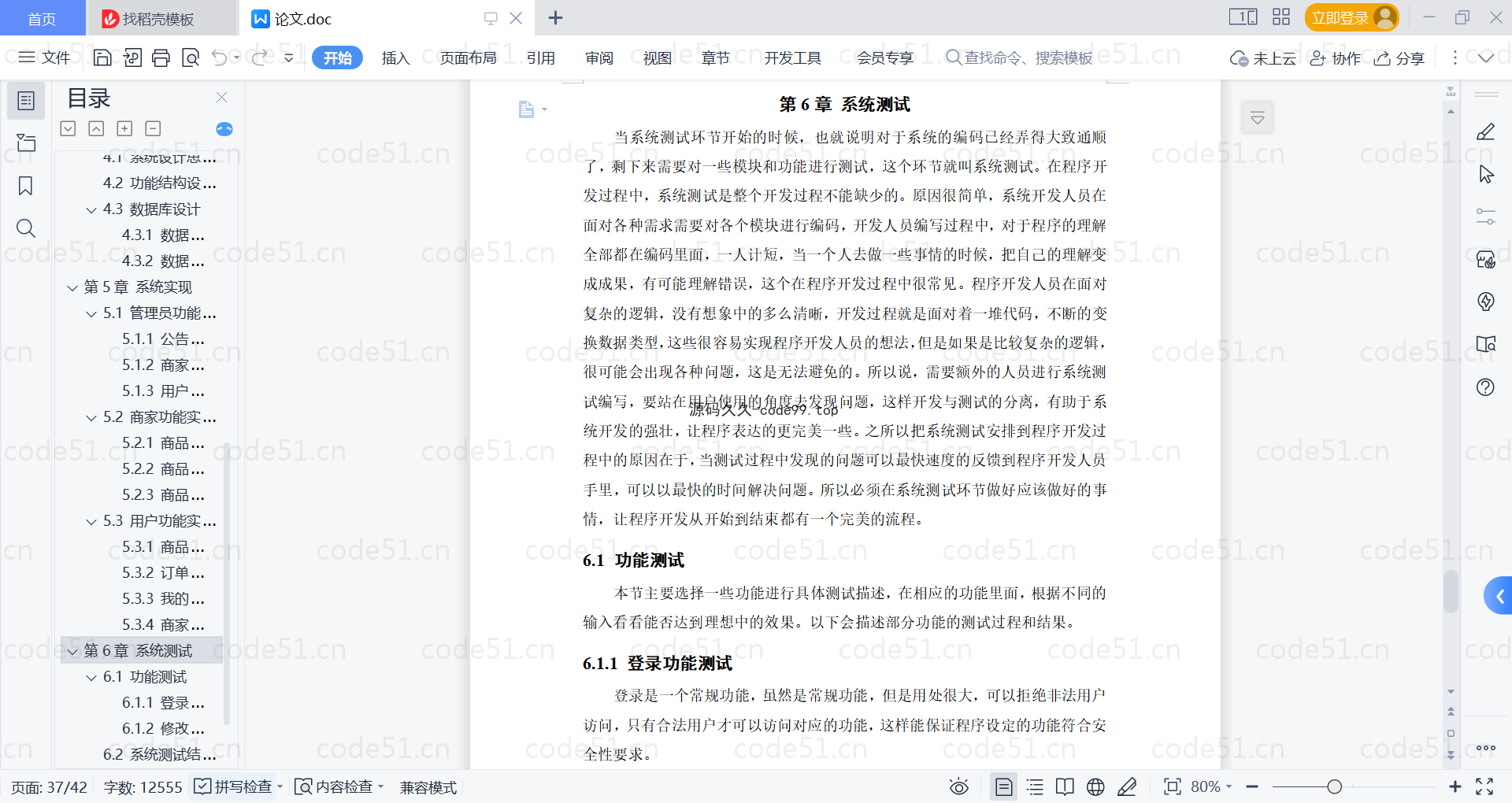This screenshot has width=1512, height=803.
Task: Open the 开发工具 ribbon tab
Action: pos(792,57)
